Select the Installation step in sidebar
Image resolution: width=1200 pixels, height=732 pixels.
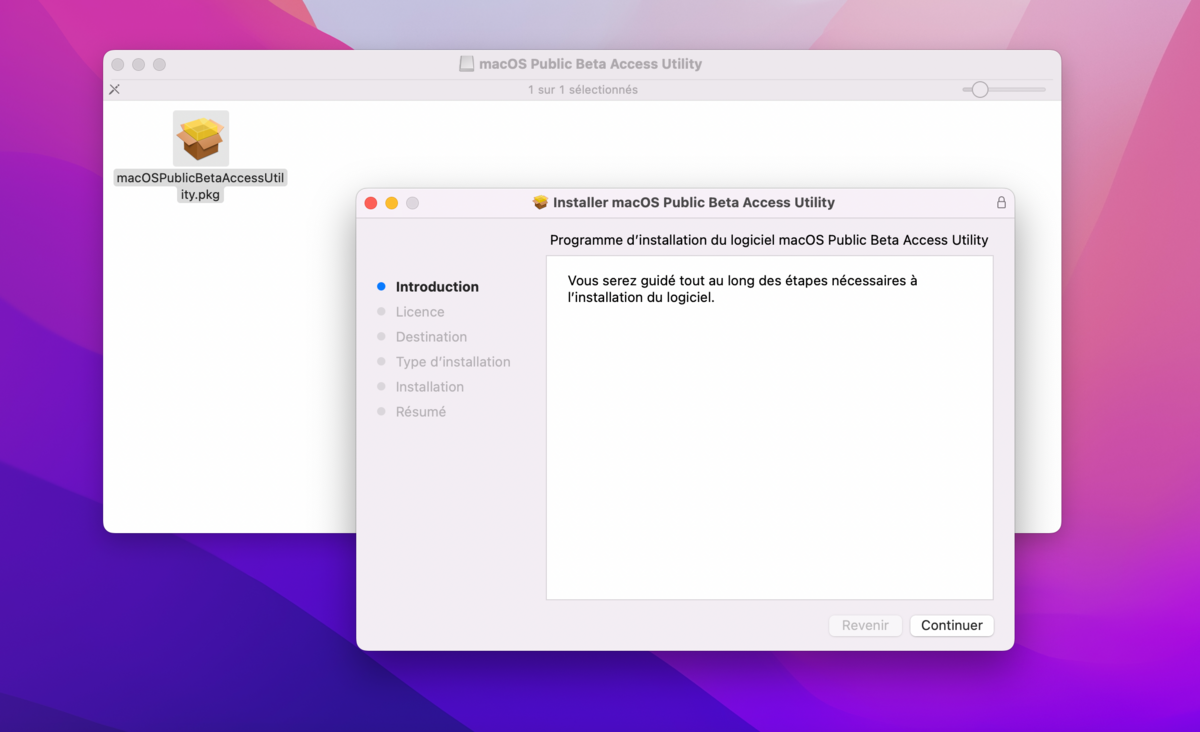pyautogui.click(x=430, y=387)
